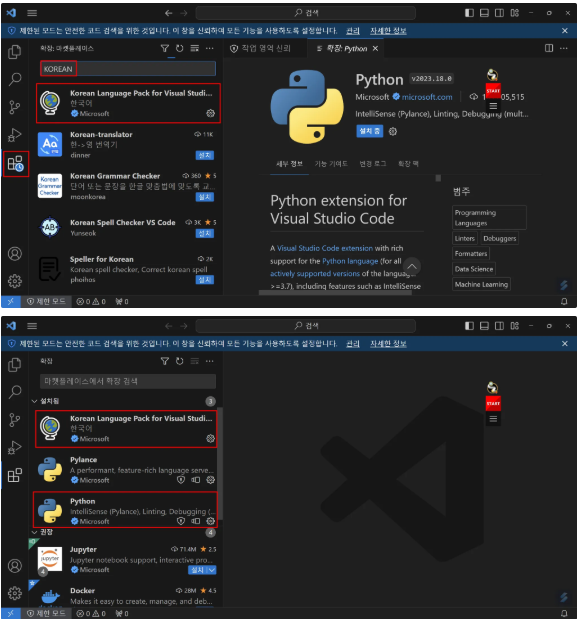Viewport: 579px width, 619px height.
Task: Open Search view in bottom window activity bar
Action: tap(15, 392)
